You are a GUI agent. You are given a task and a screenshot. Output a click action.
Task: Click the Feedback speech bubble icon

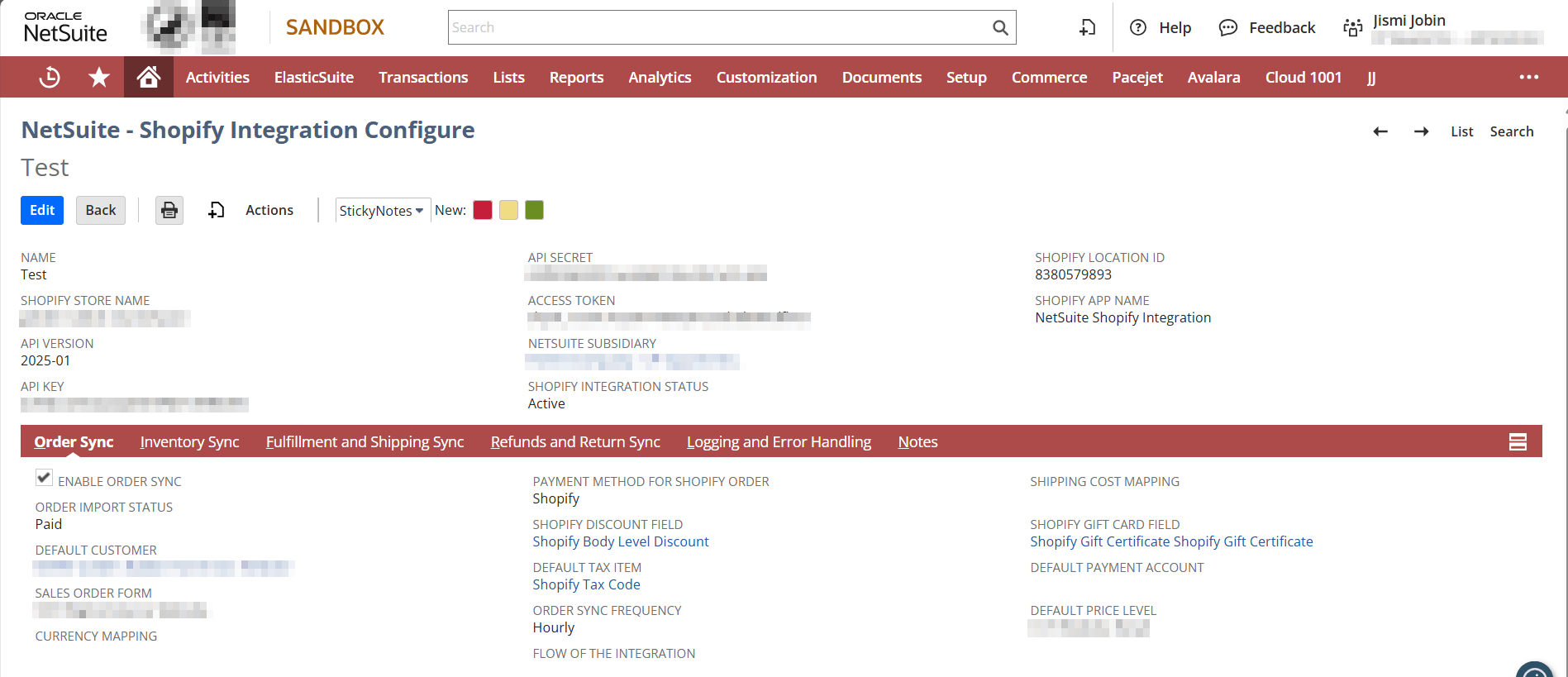(1228, 27)
